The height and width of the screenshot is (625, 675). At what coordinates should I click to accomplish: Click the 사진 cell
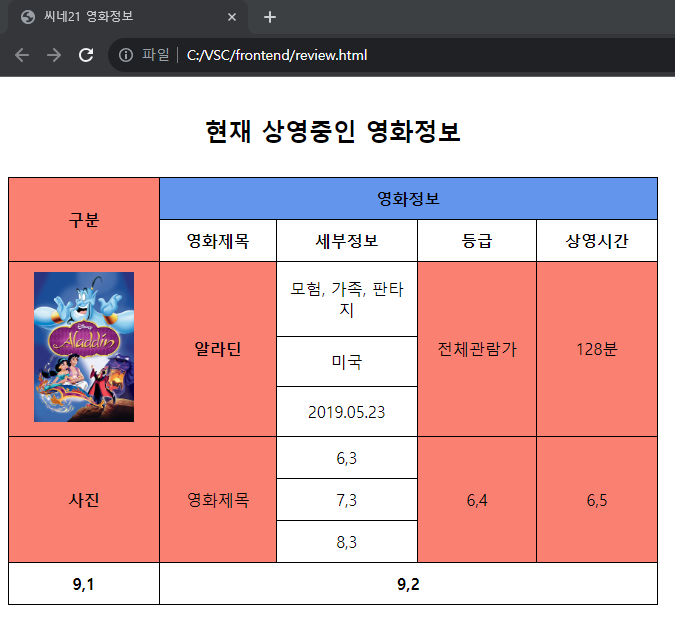click(84, 500)
